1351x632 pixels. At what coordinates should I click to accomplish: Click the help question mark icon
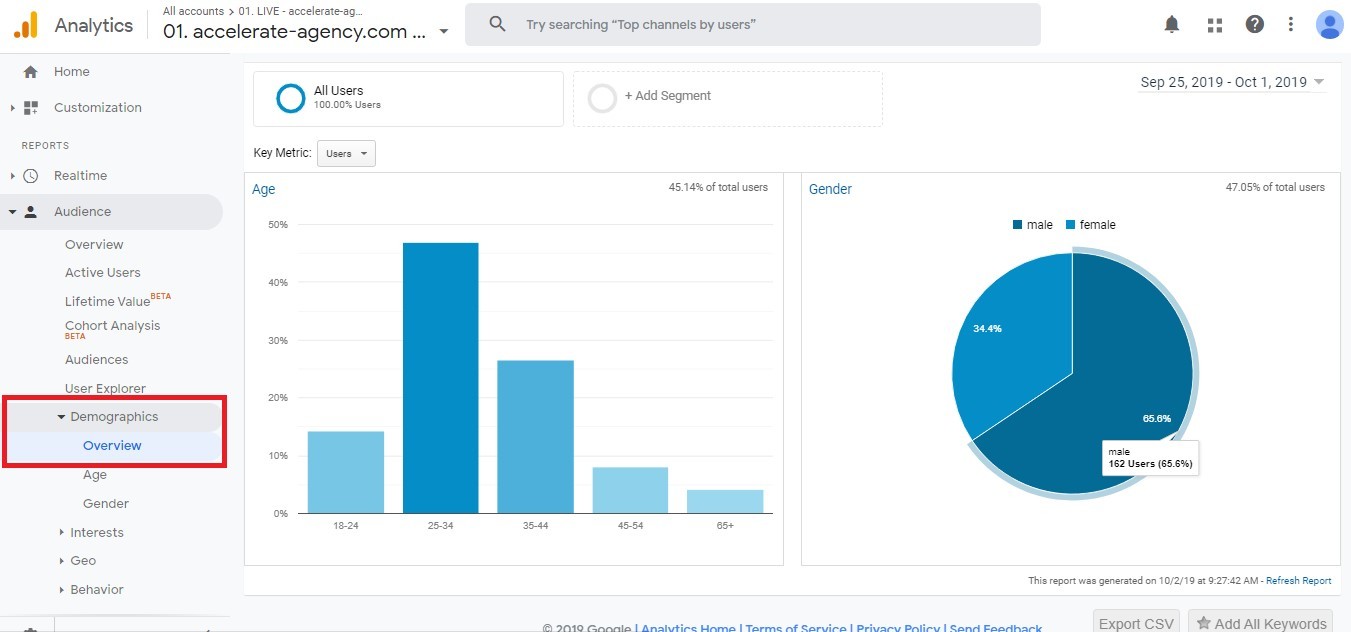(x=1255, y=25)
